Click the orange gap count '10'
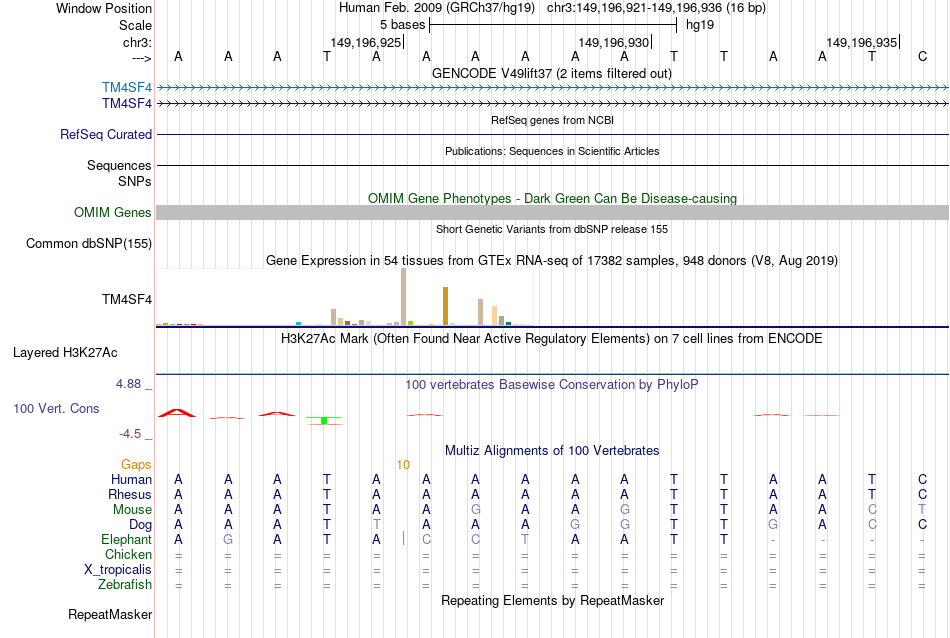 point(403,465)
